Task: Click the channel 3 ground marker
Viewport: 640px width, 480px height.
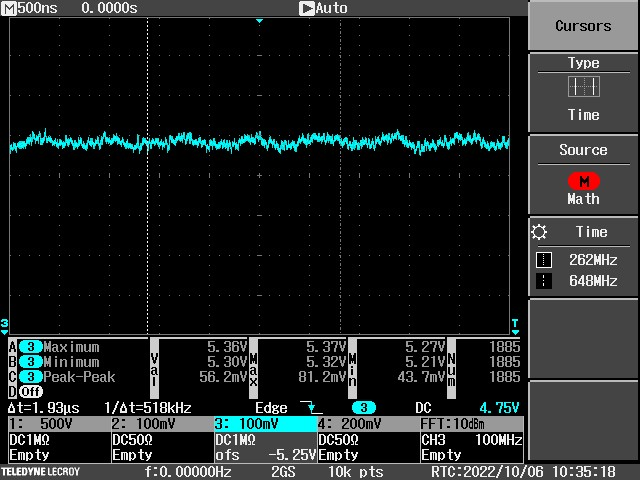Action: [4, 326]
